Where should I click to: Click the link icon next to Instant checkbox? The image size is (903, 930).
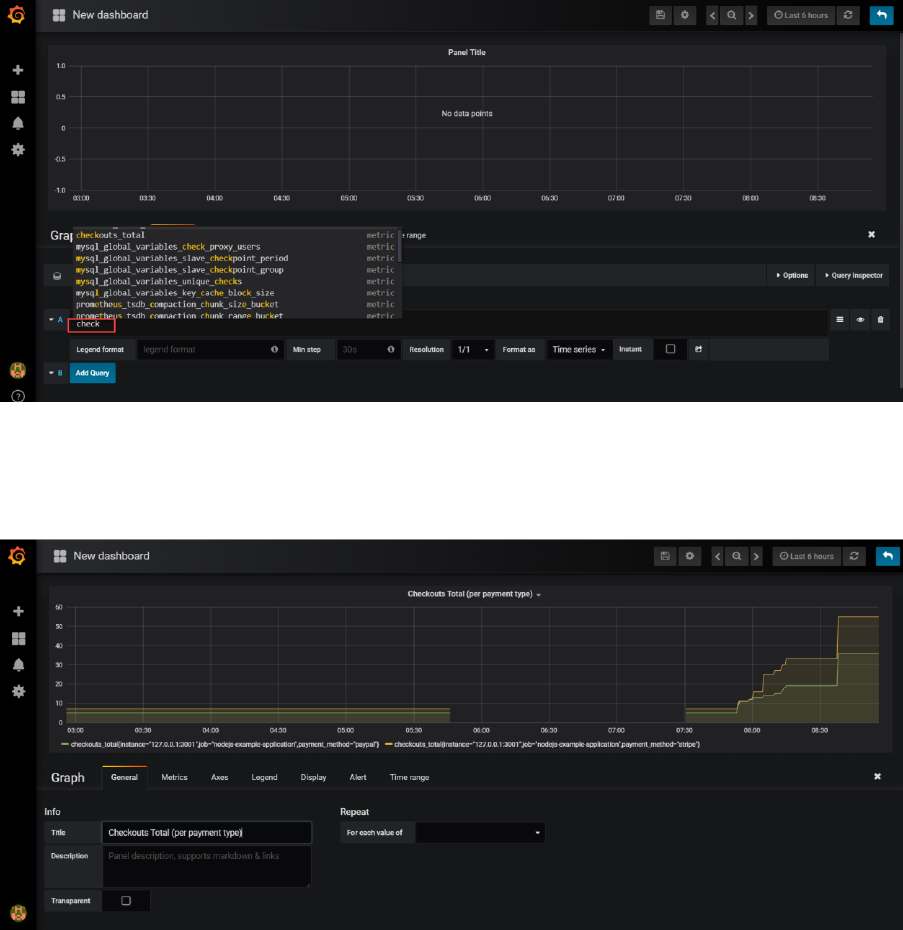(x=698, y=349)
